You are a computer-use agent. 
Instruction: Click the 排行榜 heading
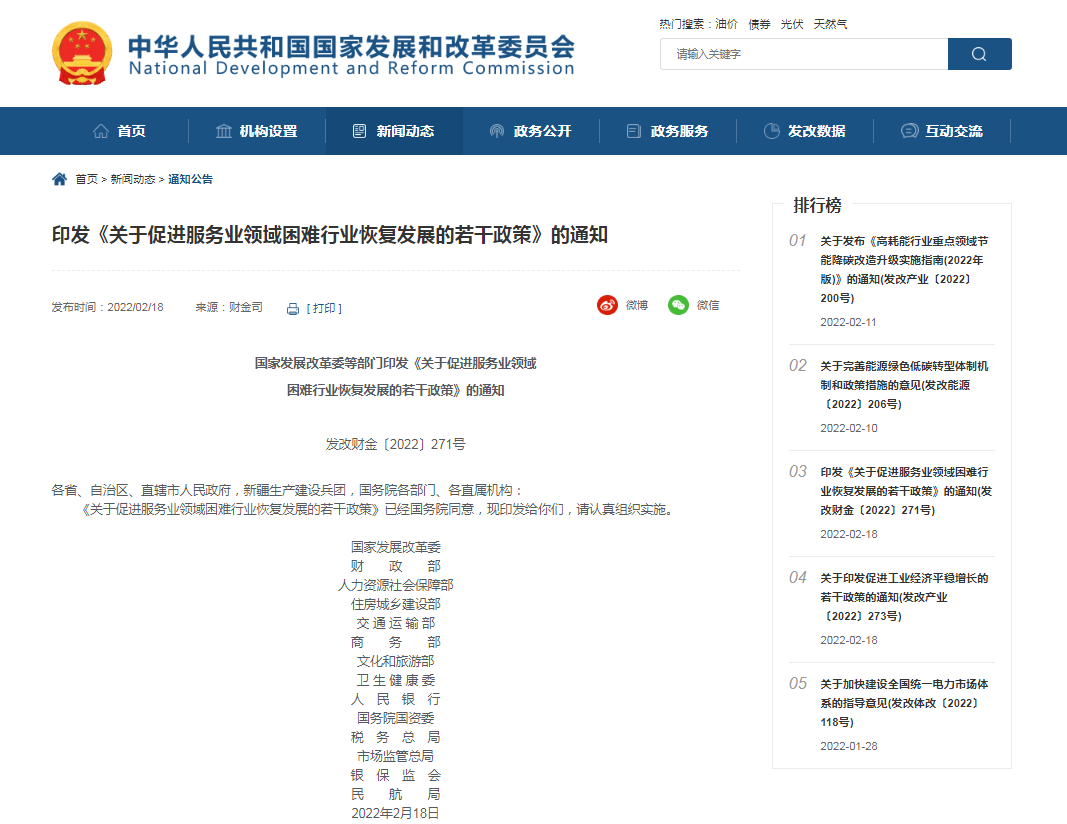[817, 205]
